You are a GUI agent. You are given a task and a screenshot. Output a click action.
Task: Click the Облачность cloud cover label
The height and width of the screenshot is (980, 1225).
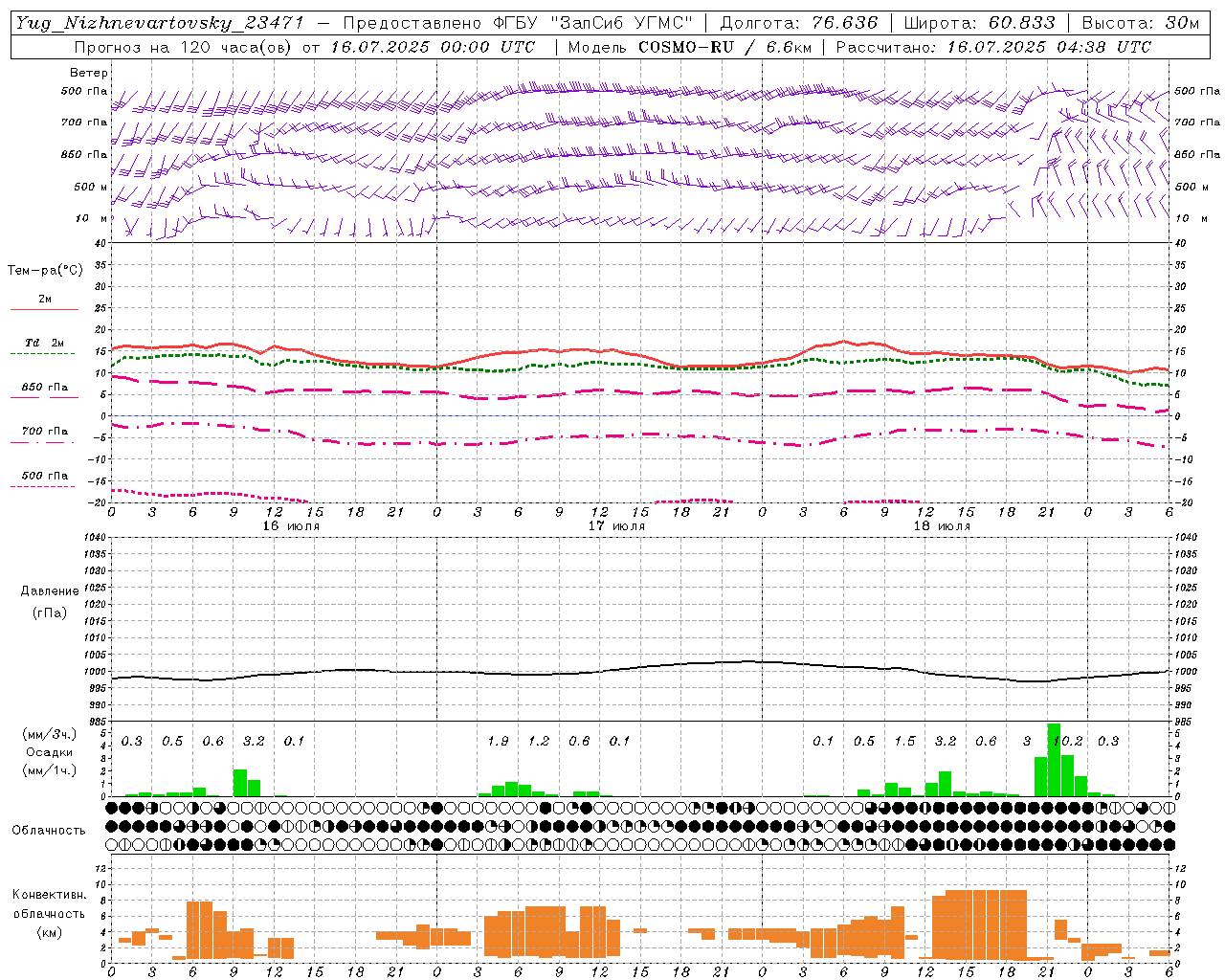[49, 831]
